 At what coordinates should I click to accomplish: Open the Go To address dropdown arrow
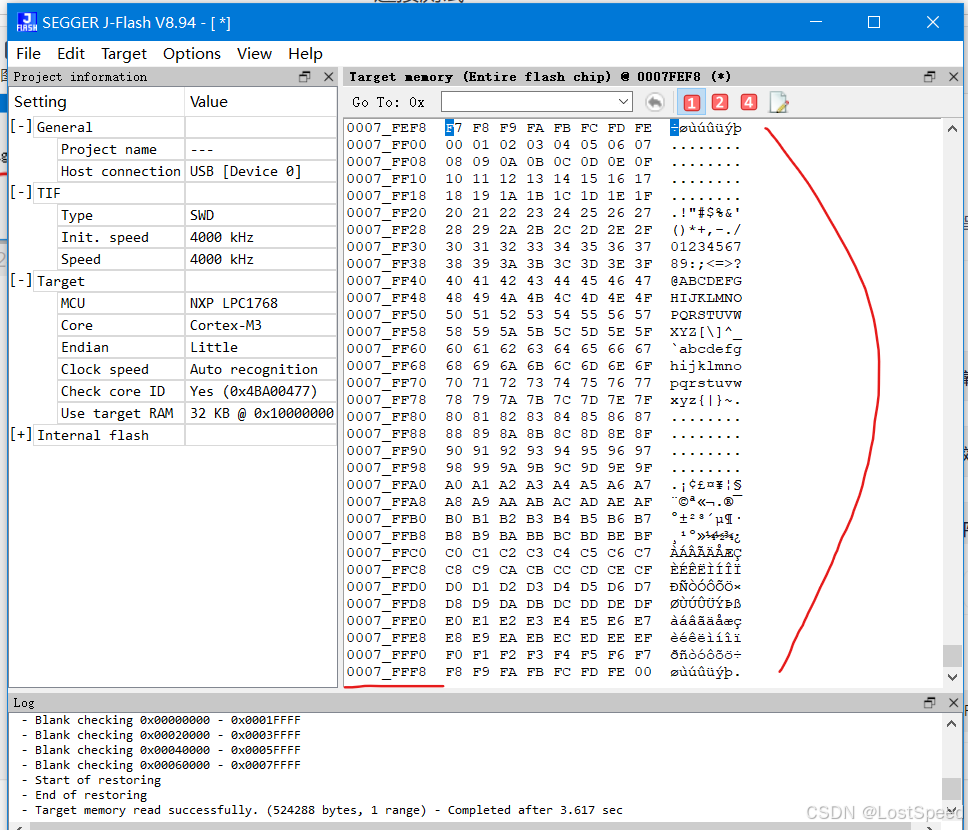pos(624,102)
